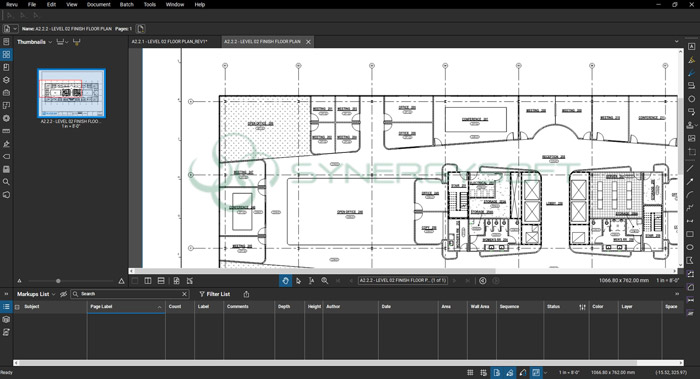Click the document horizontal scrollbar

315,271
